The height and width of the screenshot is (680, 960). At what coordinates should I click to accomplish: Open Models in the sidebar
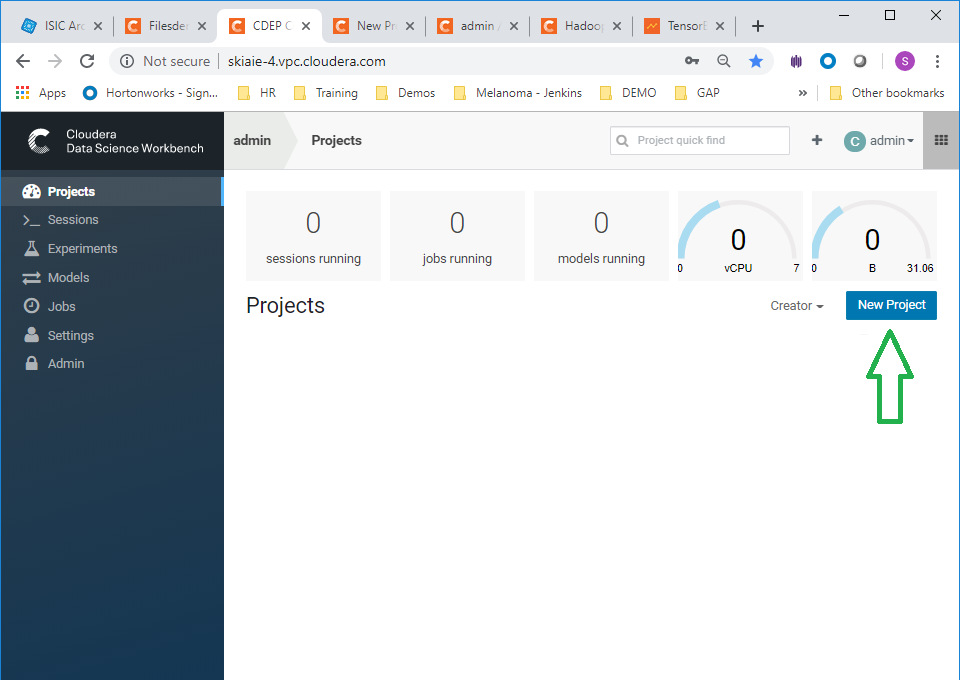pos(111,277)
